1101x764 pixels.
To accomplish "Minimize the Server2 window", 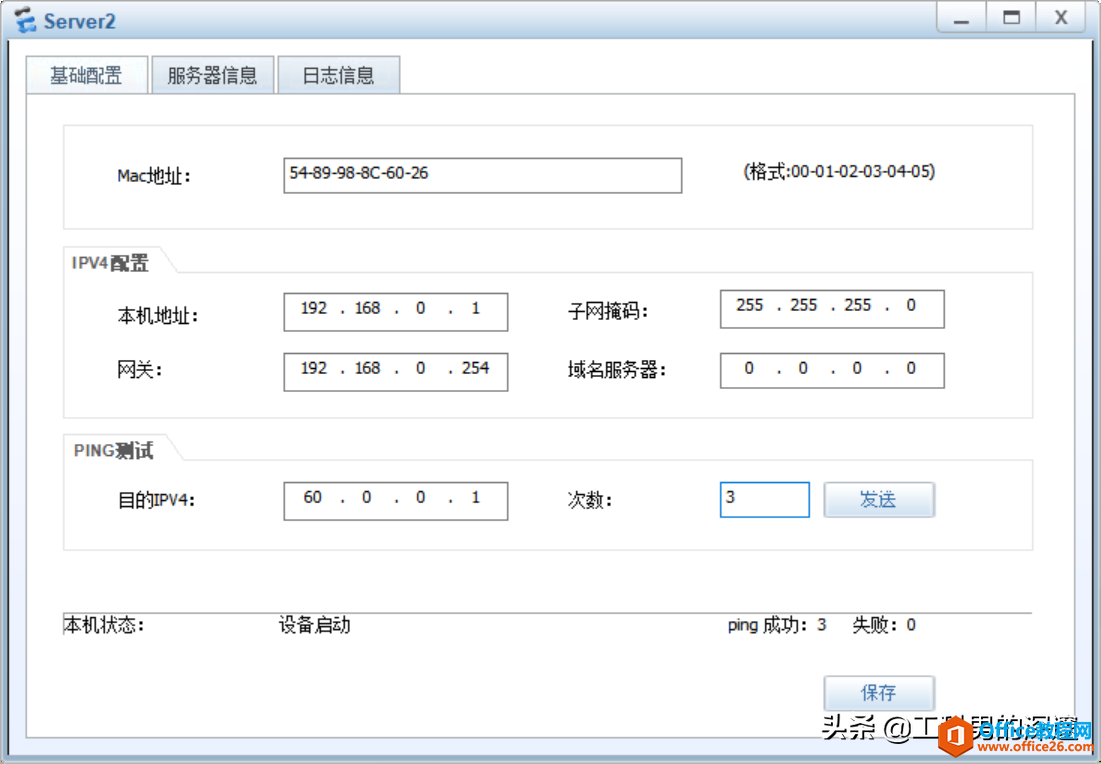I will [961, 18].
